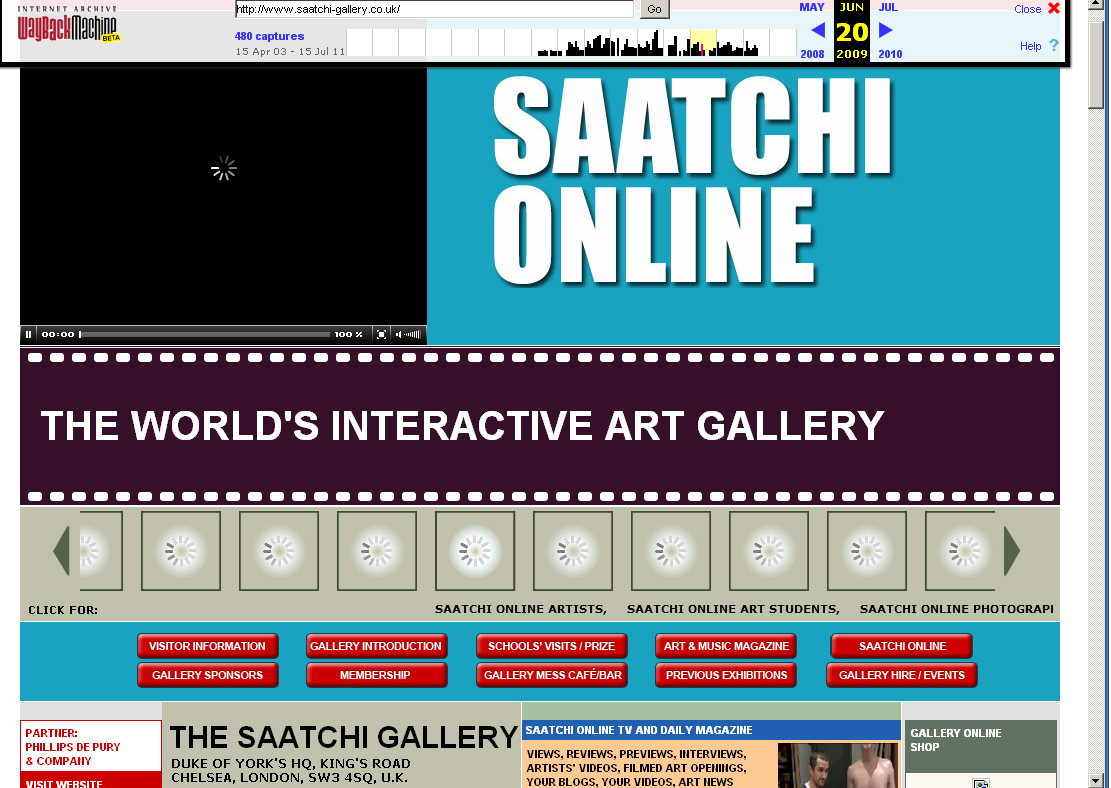Image resolution: width=1111 pixels, height=788 pixels.
Task: Select the 2008 year link
Action: click(x=812, y=54)
